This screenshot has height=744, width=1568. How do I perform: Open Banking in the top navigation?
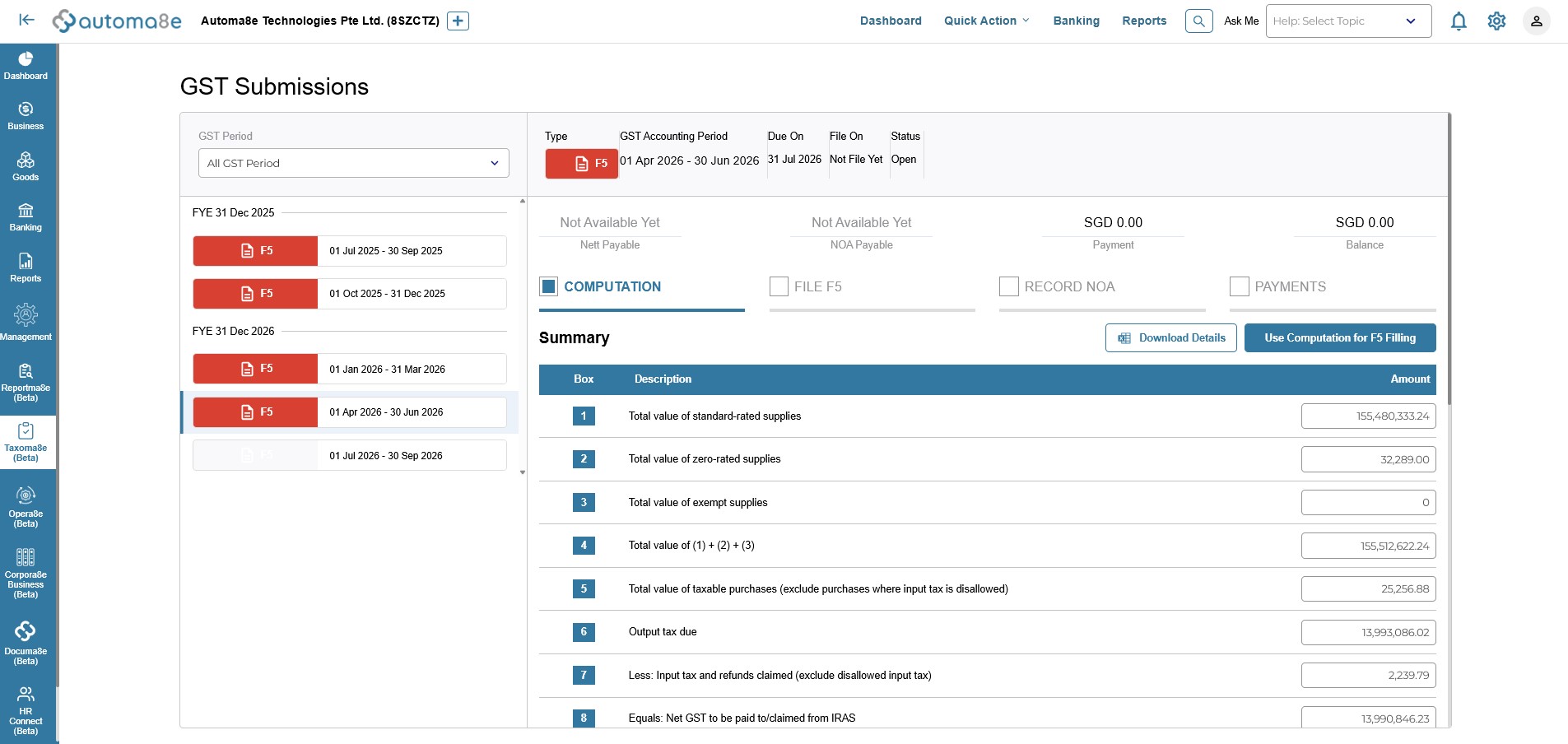coord(1076,21)
